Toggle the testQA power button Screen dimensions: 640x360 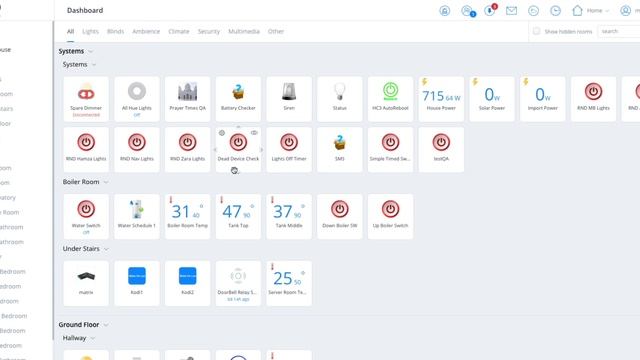[441, 142]
